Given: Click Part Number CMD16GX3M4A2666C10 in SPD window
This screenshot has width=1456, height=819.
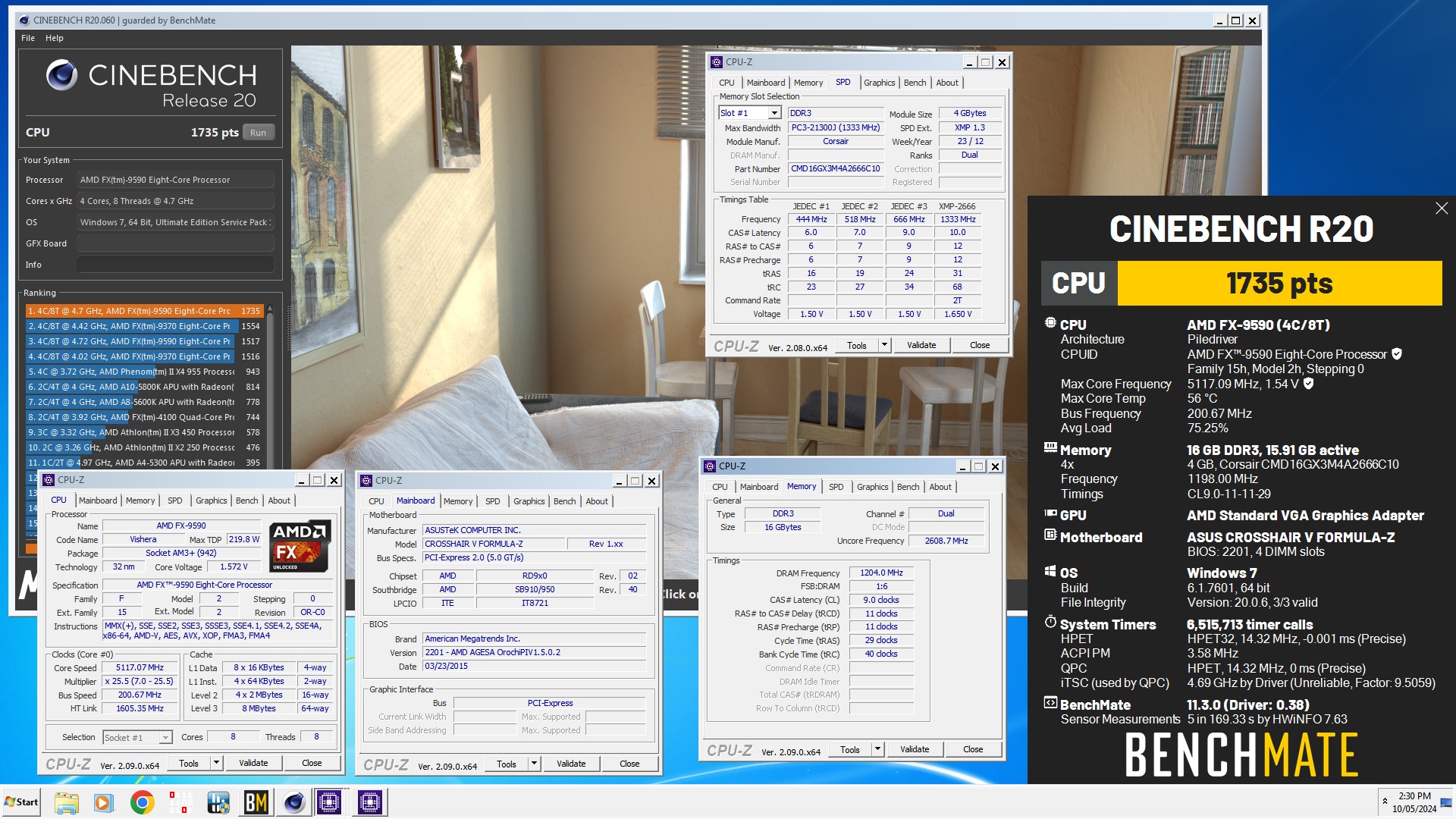Looking at the screenshot, I should 835,168.
